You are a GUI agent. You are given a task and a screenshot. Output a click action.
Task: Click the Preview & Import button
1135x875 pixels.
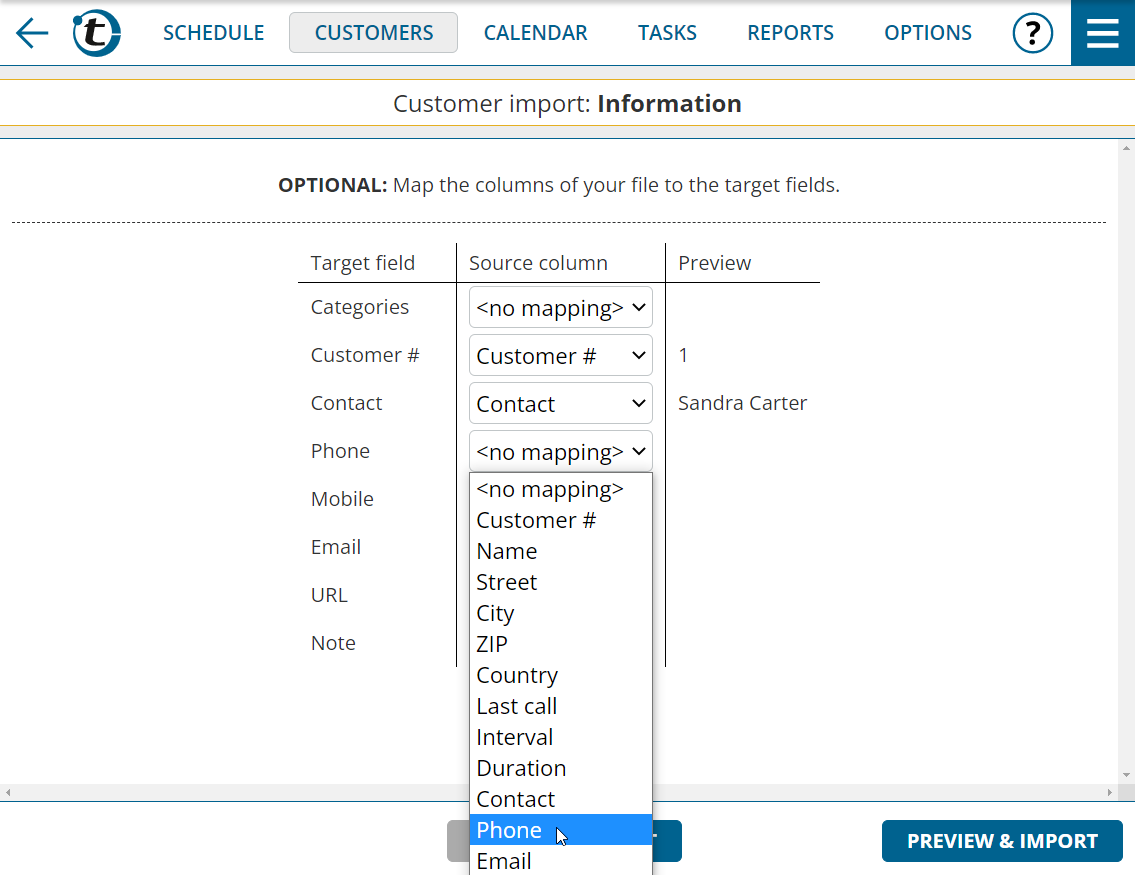(1001, 841)
